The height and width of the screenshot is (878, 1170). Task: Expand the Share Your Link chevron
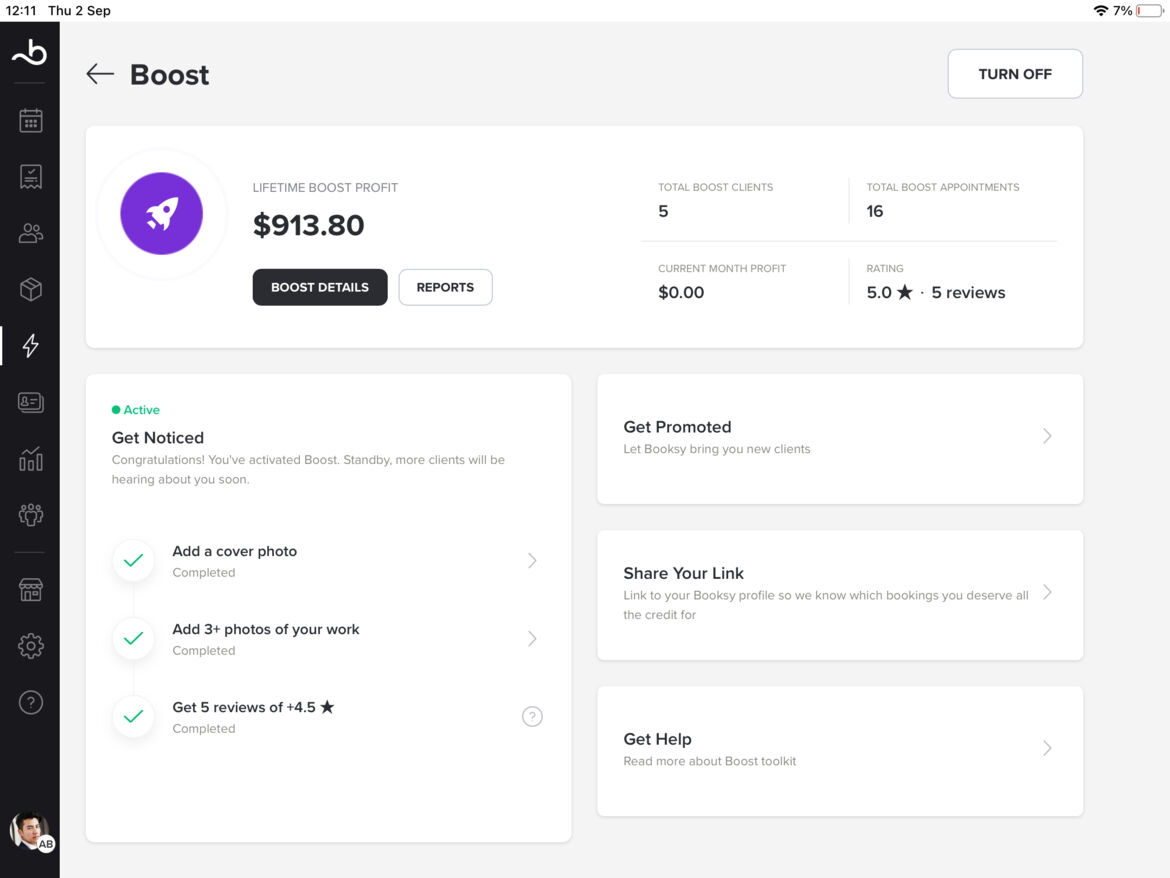pyautogui.click(x=1047, y=592)
